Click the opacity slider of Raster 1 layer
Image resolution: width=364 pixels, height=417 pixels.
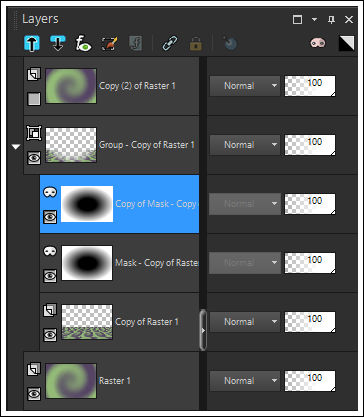(x=310, y=381)
